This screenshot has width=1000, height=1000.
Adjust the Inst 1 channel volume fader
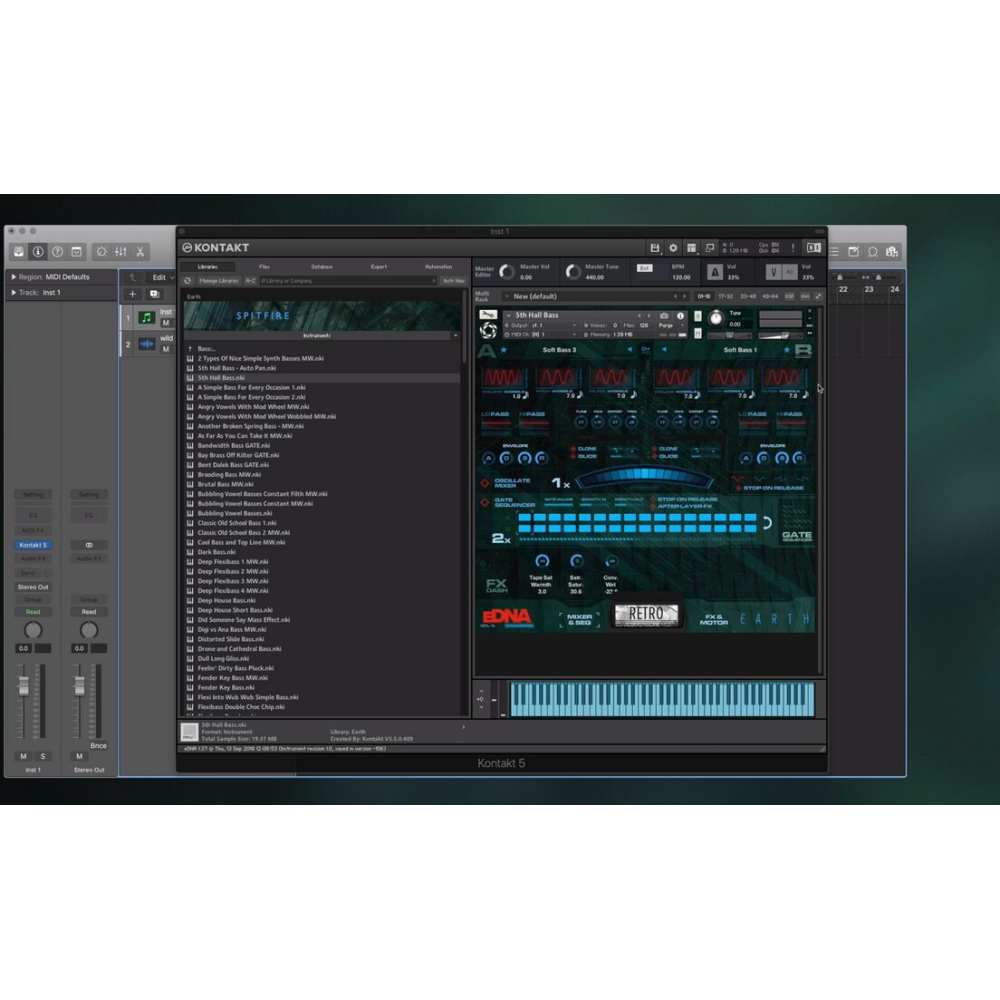pos(24,686)
